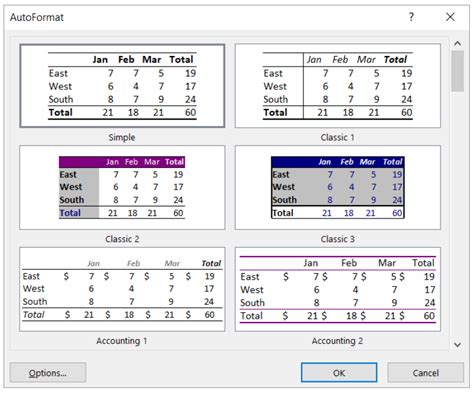This screenshot has height=407, width=474.
Task: Pick the Classic 2 purple header format
Action: click(122, 187)
